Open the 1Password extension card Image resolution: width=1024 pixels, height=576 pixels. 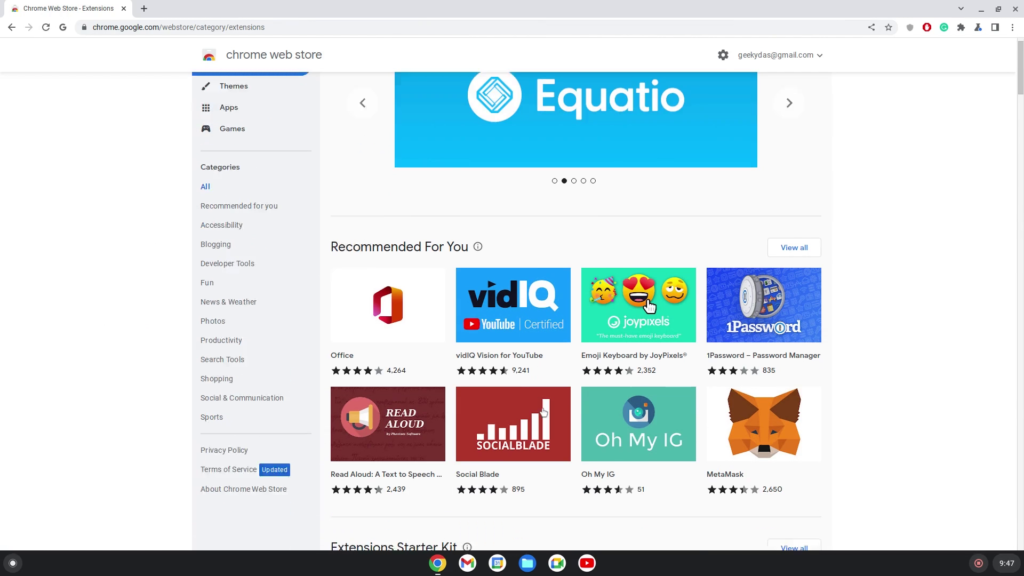764,322
